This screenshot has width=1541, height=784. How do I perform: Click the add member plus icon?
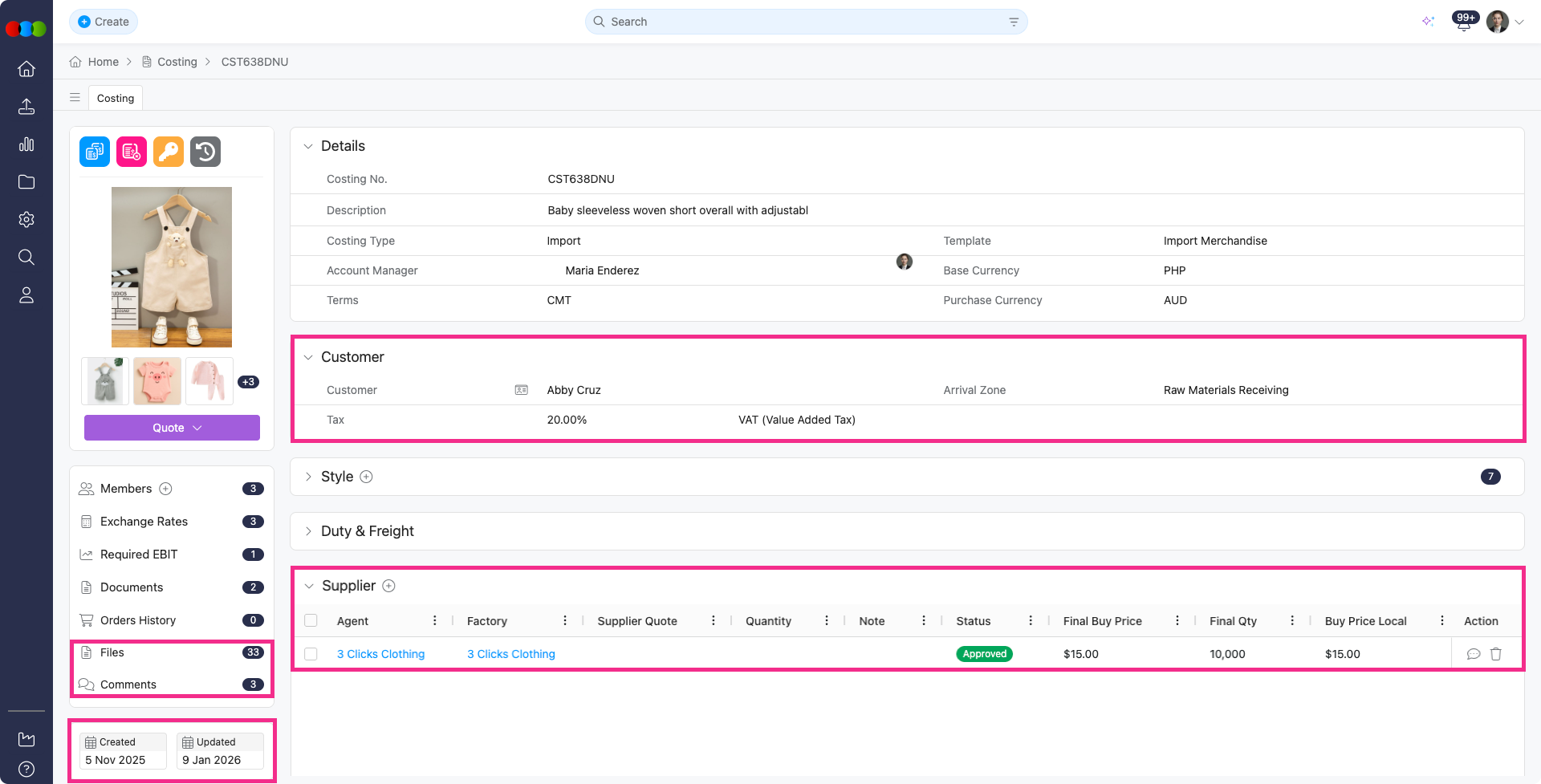pyautogui.click(x=166, y=489)
